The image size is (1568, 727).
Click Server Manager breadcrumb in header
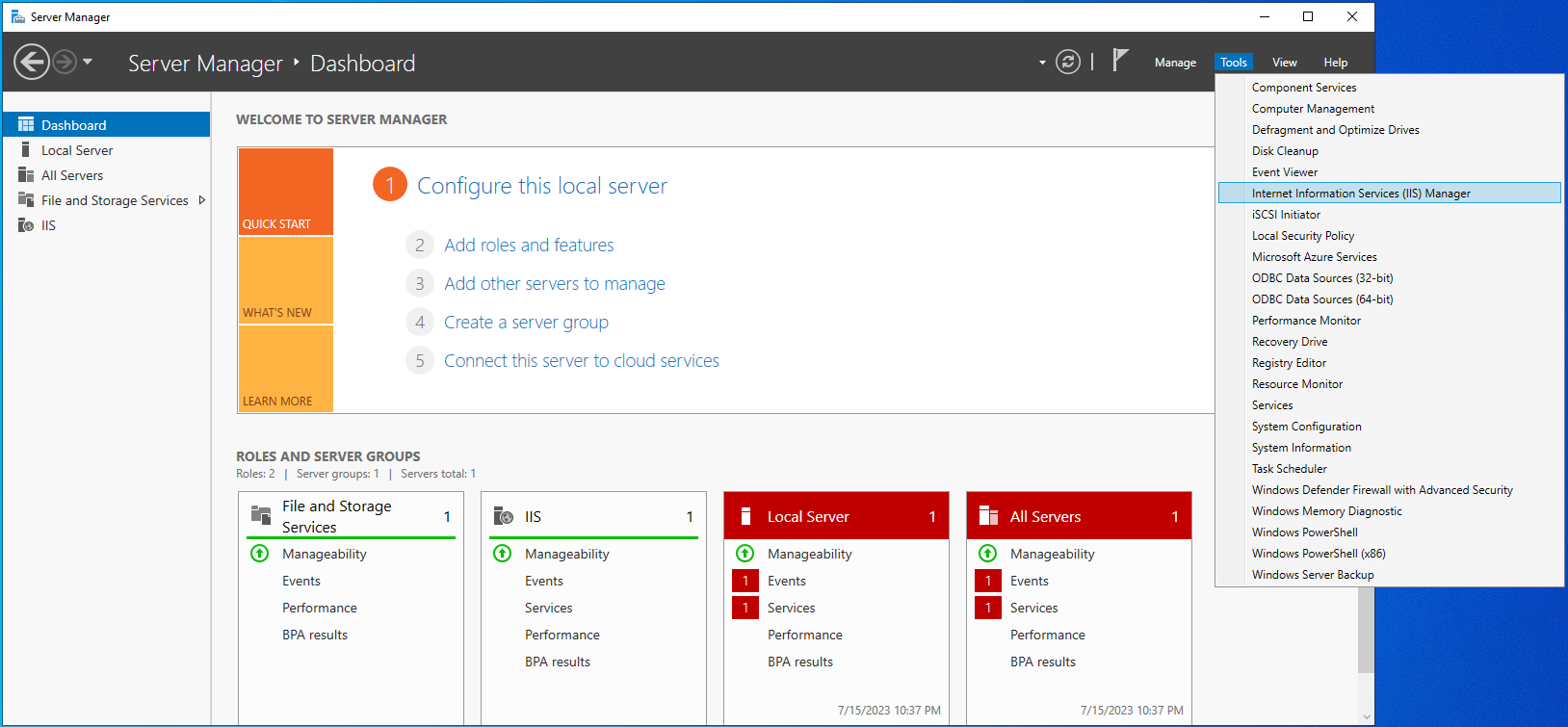(x=205, y=64)
